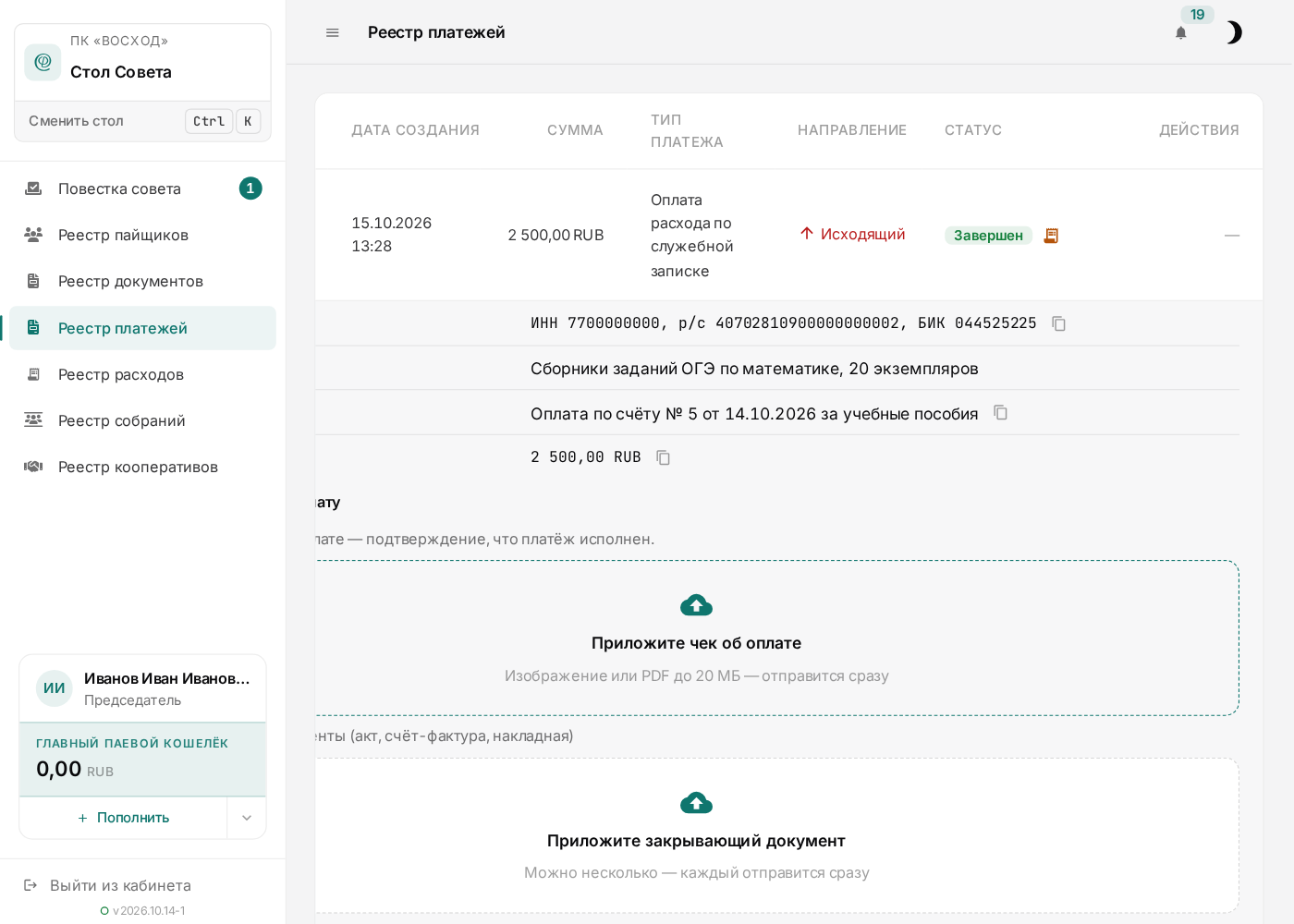
Task: Click the ТИП ПЛАТЕЖА column header
Action: [x=687, y=131]
